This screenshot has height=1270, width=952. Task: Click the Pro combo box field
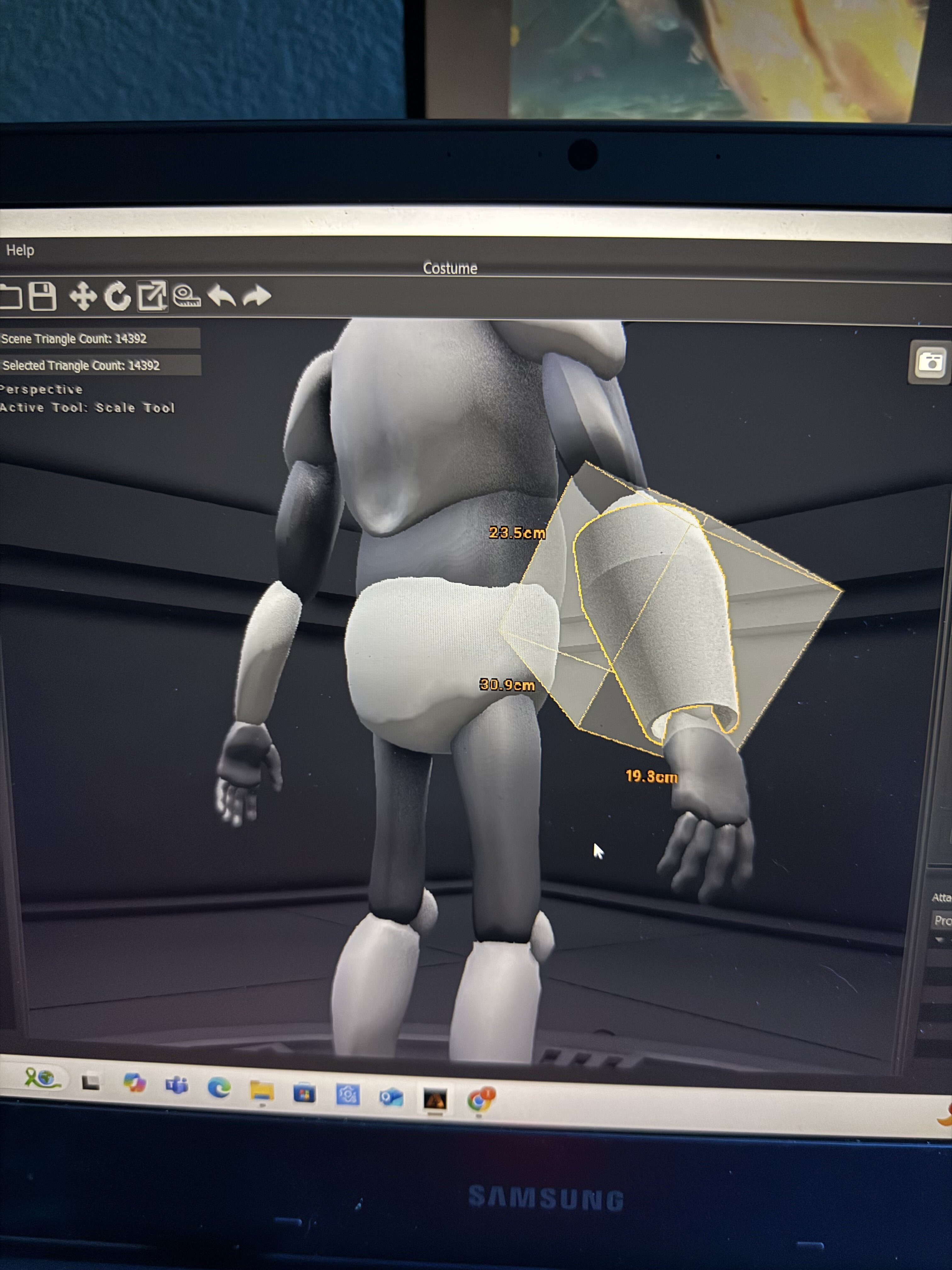click(941, 920)
